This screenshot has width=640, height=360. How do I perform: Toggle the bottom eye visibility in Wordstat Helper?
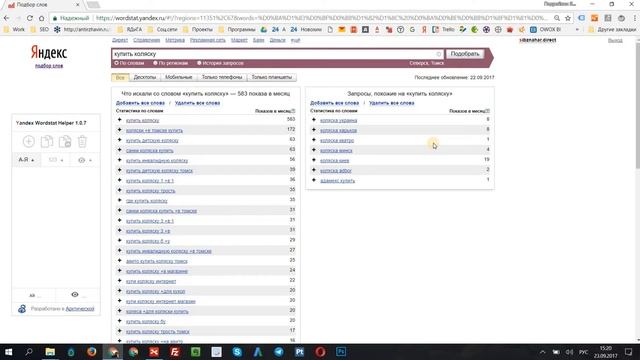[x=75, y=294]
